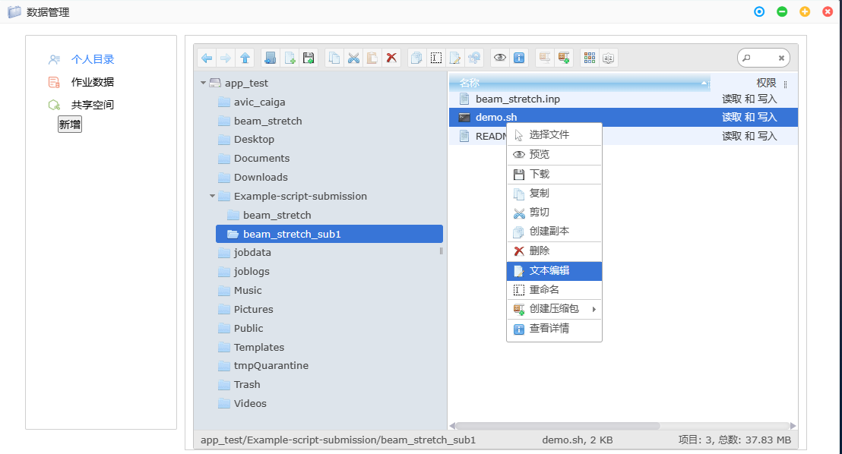
Task: Download with the floppy disk toolbar icon
Action: coord(308,58)
